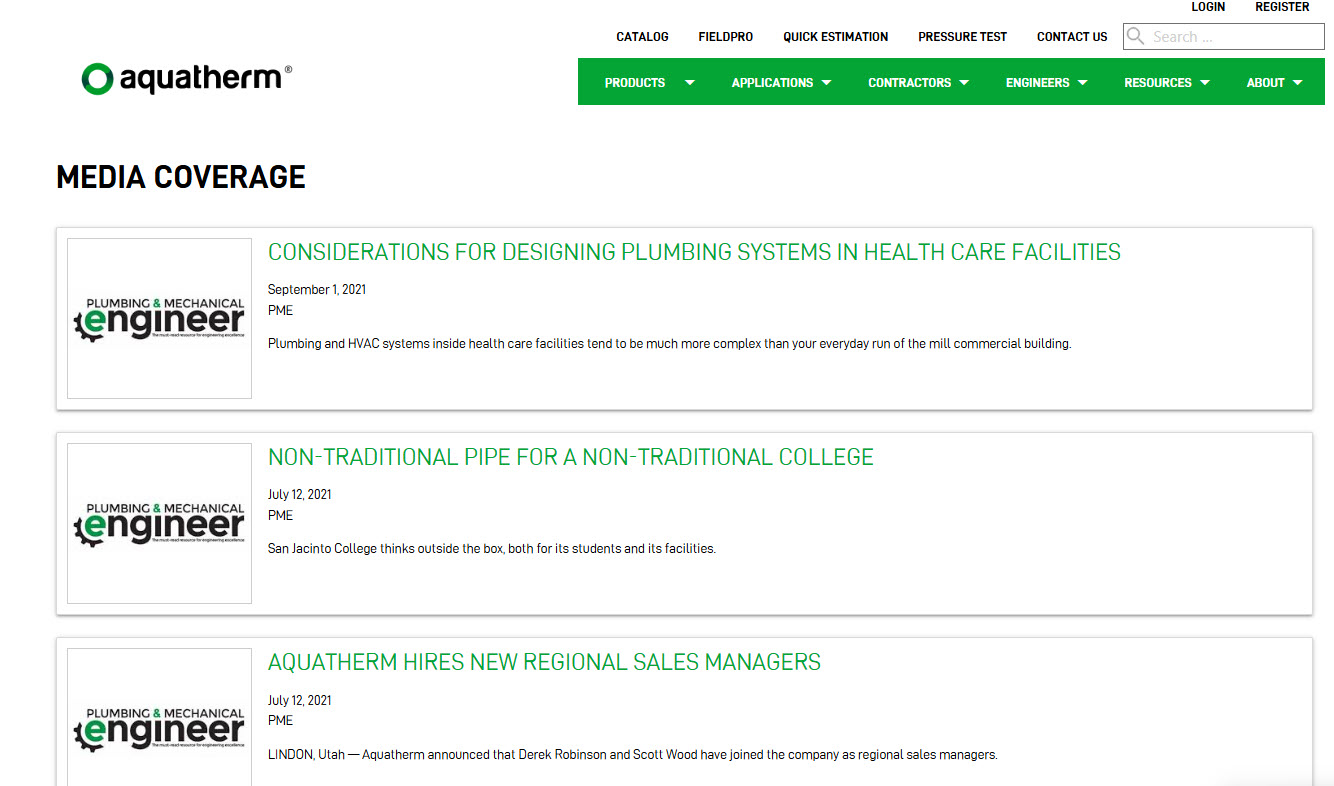1334x786 pixels.
Task: Focus the Search input field
Action: [1235, 37]
